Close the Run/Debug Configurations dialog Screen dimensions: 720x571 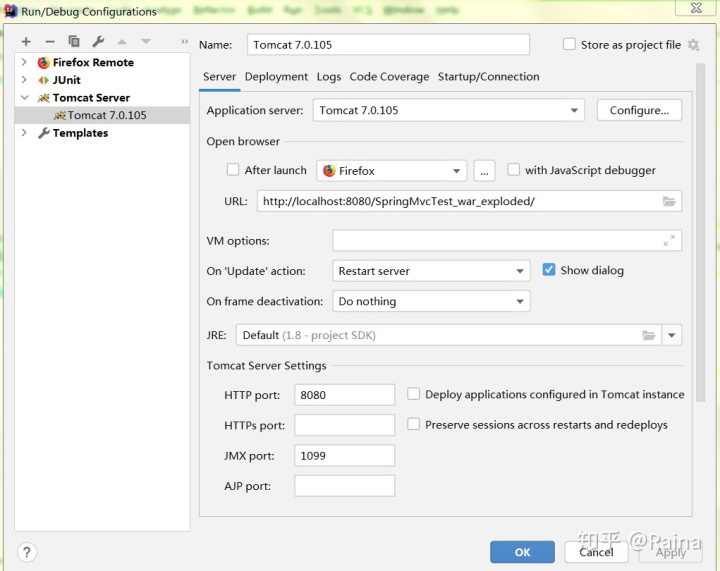pyautogui.click(x=696, y=8)
